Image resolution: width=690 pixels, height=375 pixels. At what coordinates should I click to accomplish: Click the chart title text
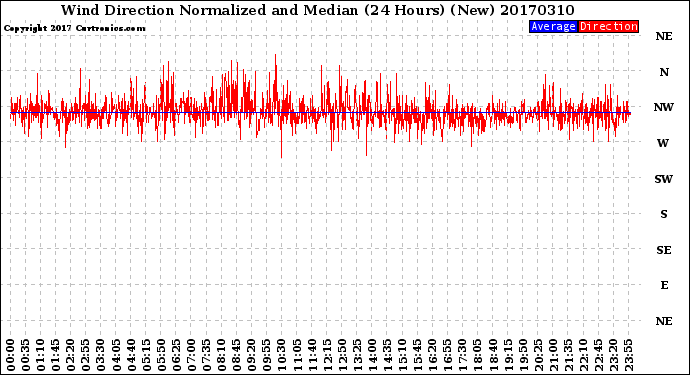click(317, 10)
